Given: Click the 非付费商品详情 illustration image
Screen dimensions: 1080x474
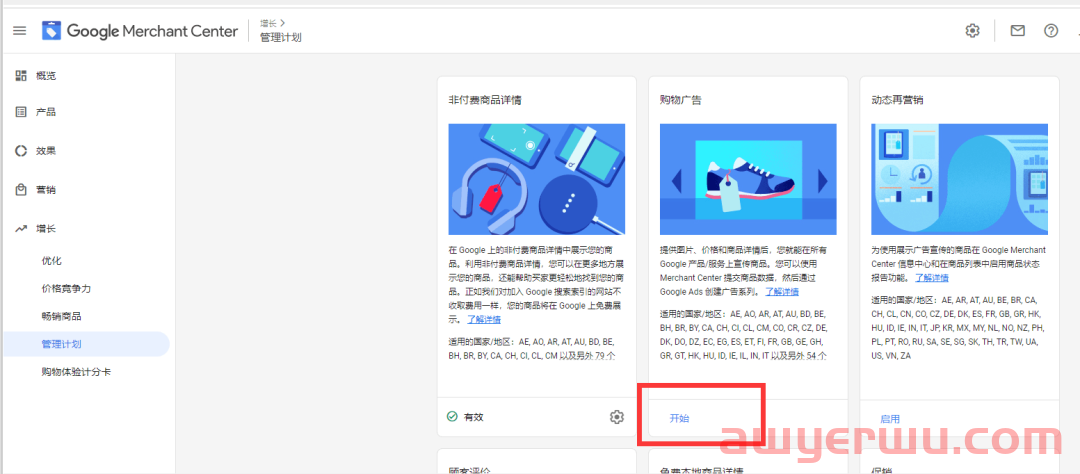Looking at the screenshot, I should click(x=537, y=179).
